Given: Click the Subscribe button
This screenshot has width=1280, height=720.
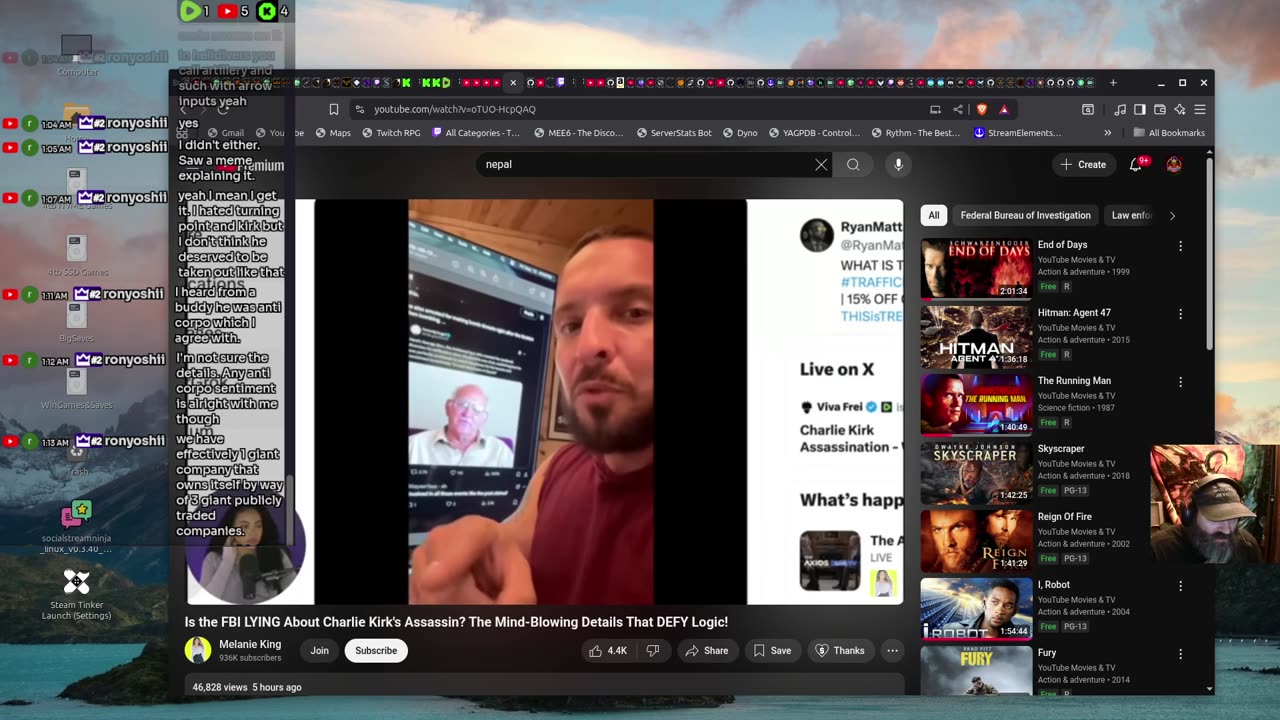Looking at the screenshot, I should coord(376,651).
